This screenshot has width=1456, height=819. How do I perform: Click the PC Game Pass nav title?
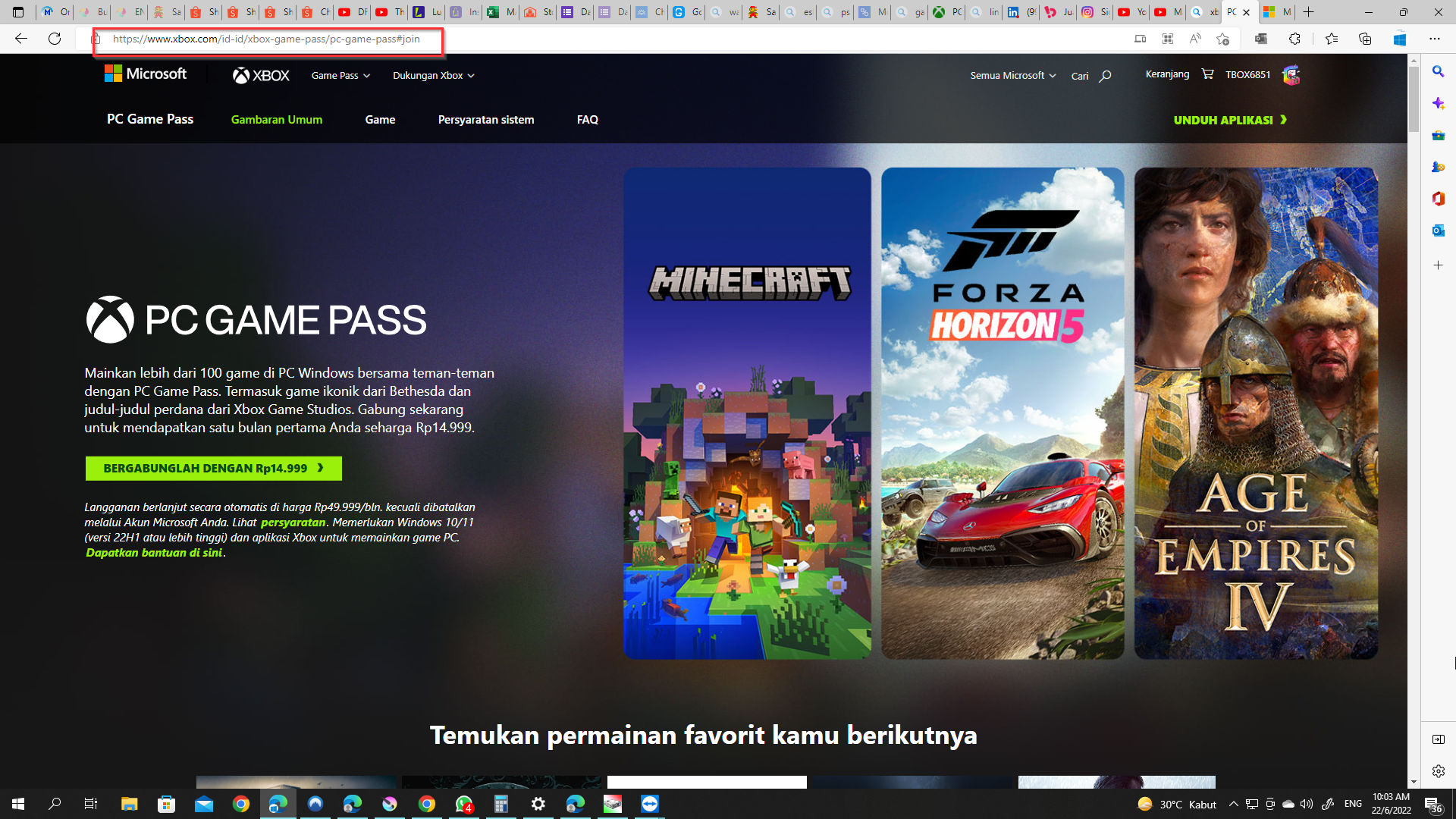coord(150,119)
